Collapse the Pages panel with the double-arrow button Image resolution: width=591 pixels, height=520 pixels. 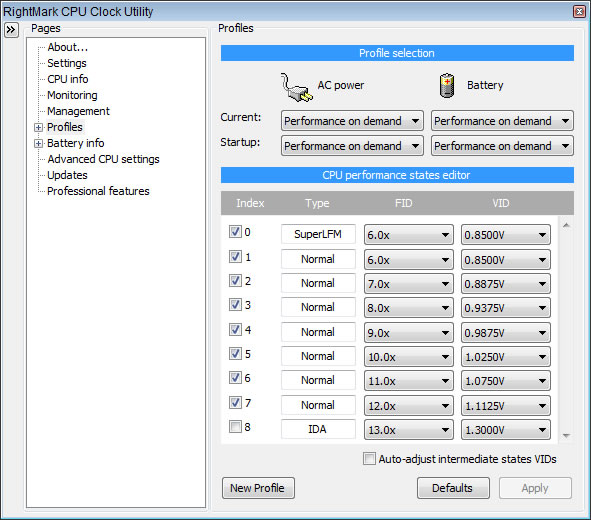11,30
